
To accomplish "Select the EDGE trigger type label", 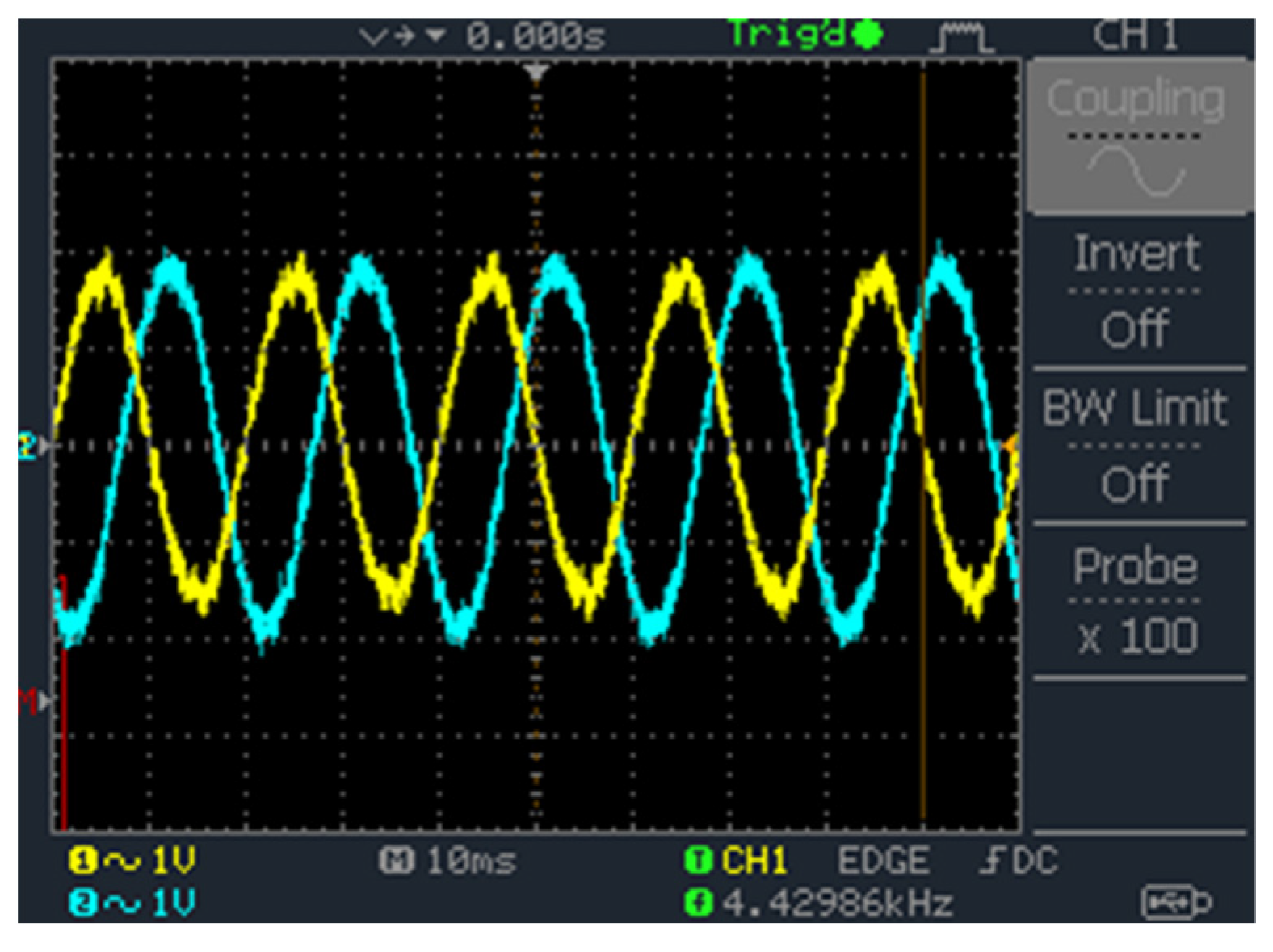I will pos(883,861).
